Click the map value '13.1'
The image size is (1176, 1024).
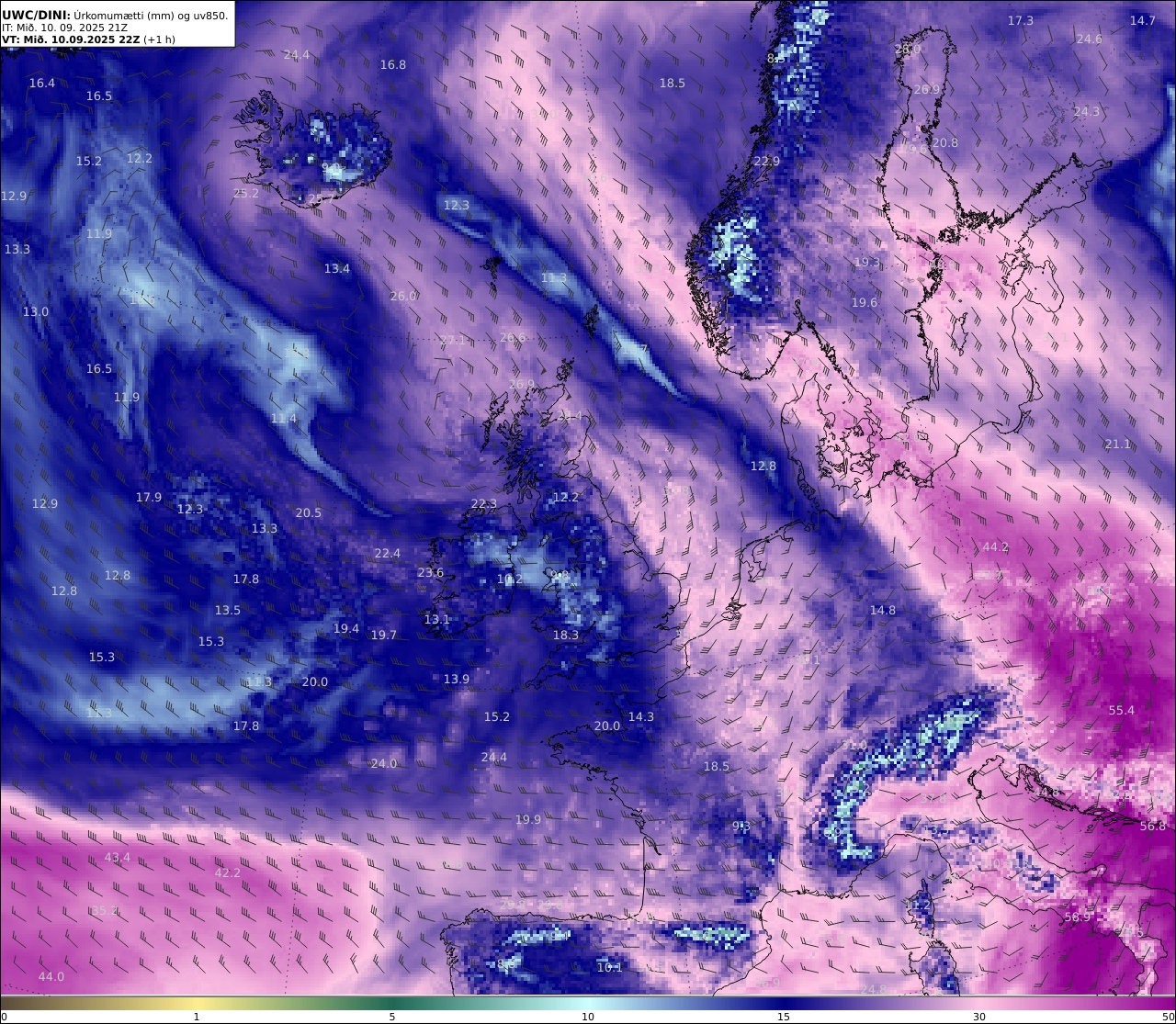tap(437, 620)
